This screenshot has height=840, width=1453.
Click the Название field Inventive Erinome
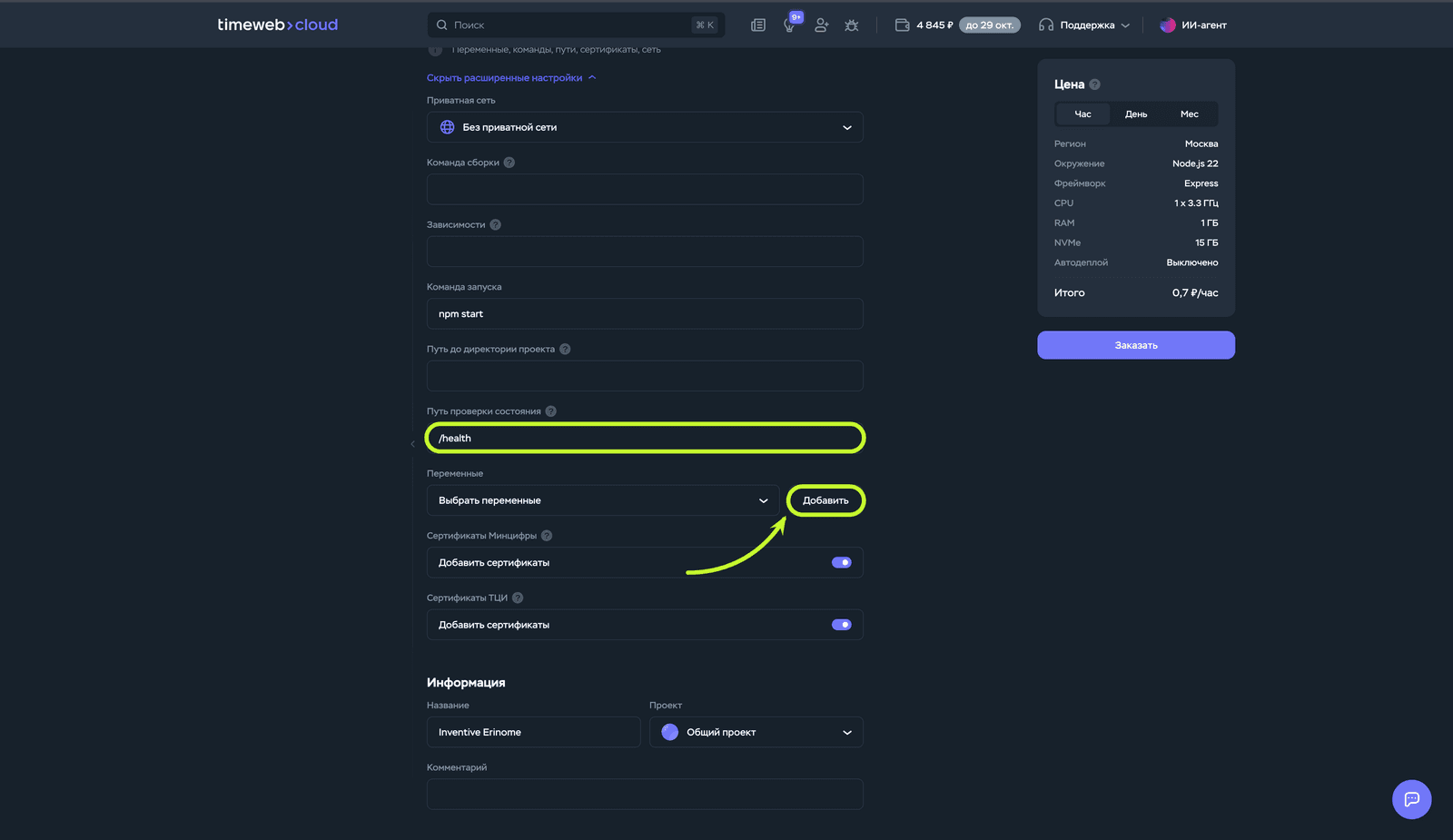(x=534, y=732)
